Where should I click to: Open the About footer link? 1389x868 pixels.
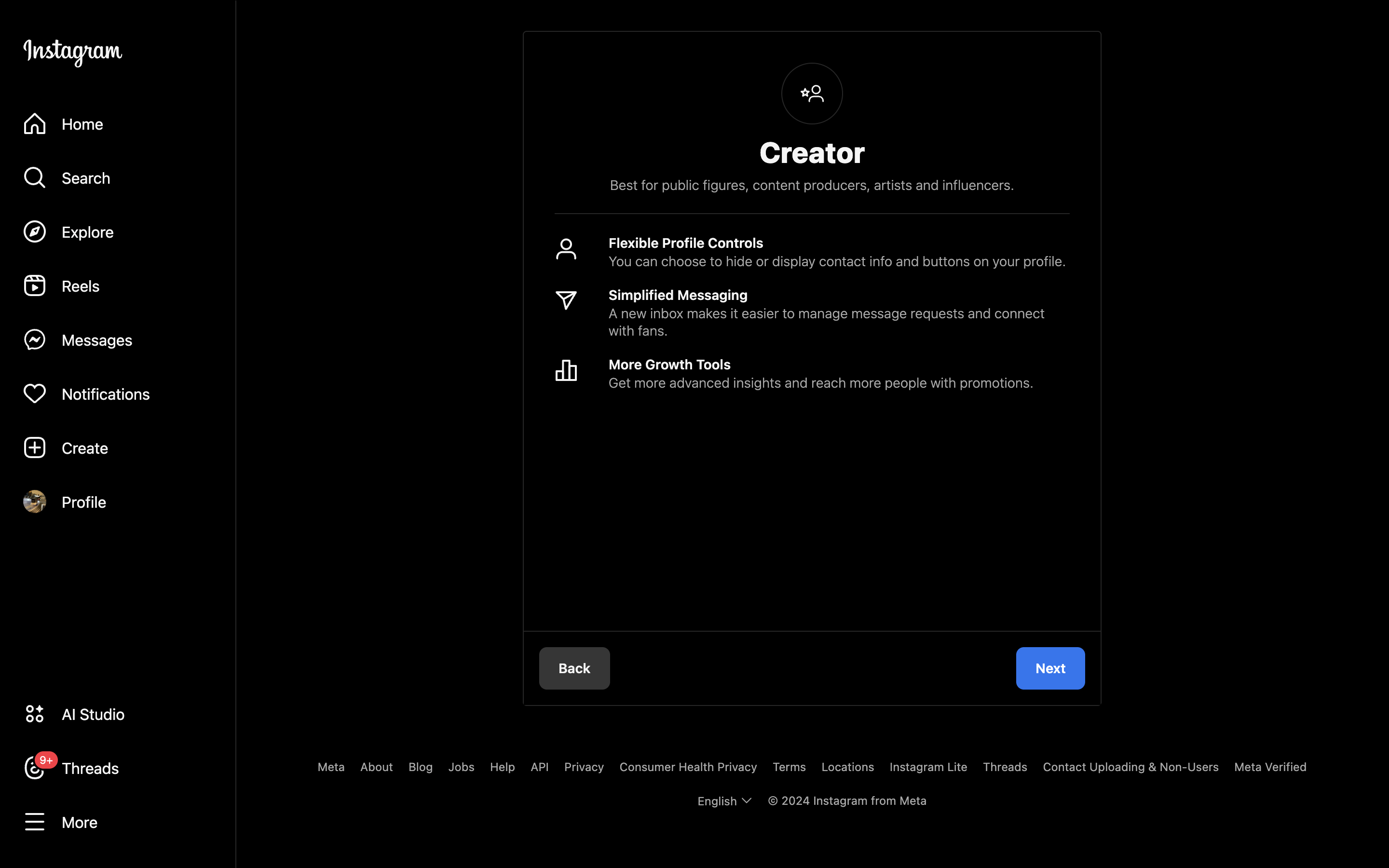tap(377, 767)
